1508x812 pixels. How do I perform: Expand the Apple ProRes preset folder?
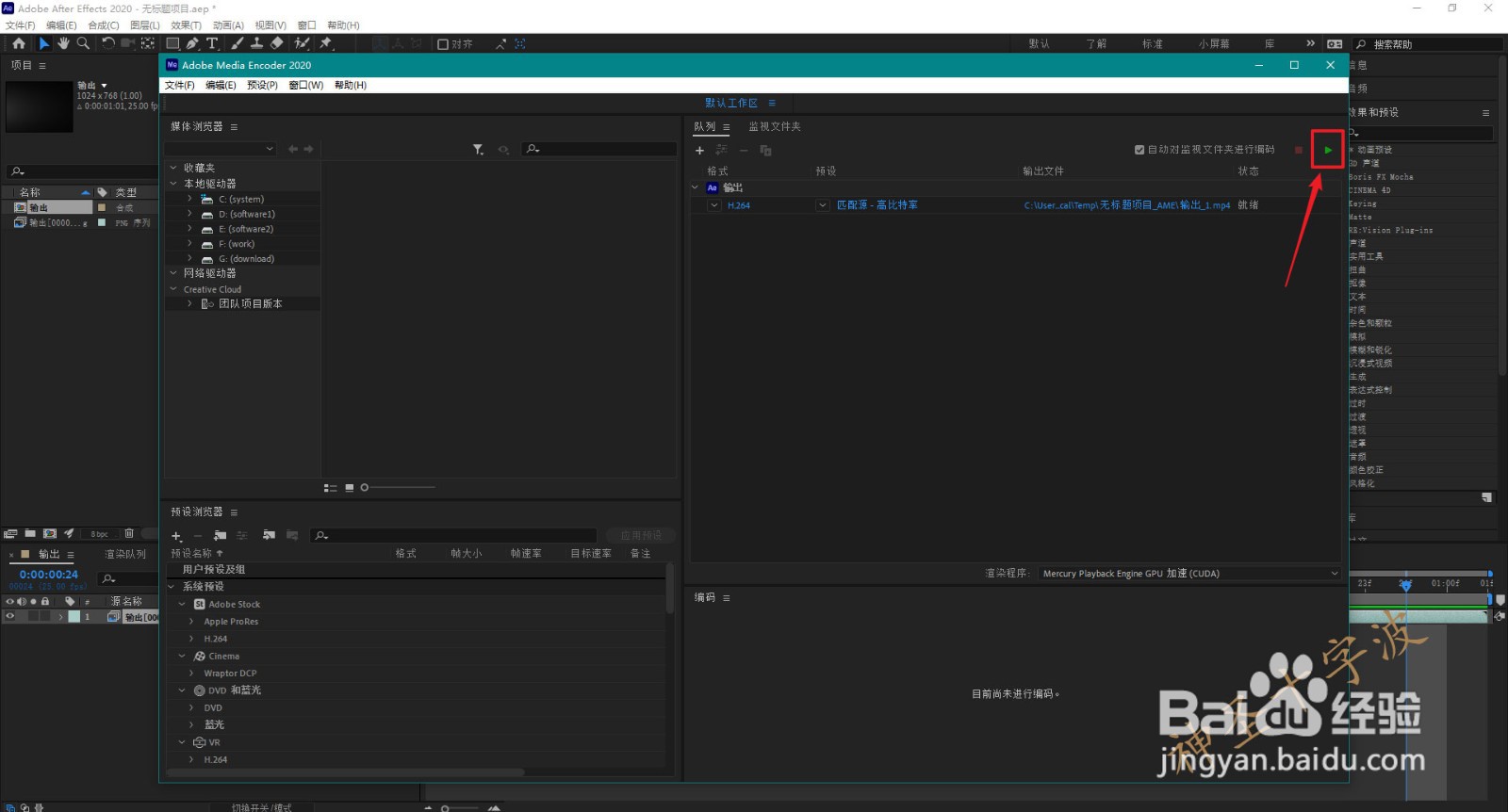point(191,622)
